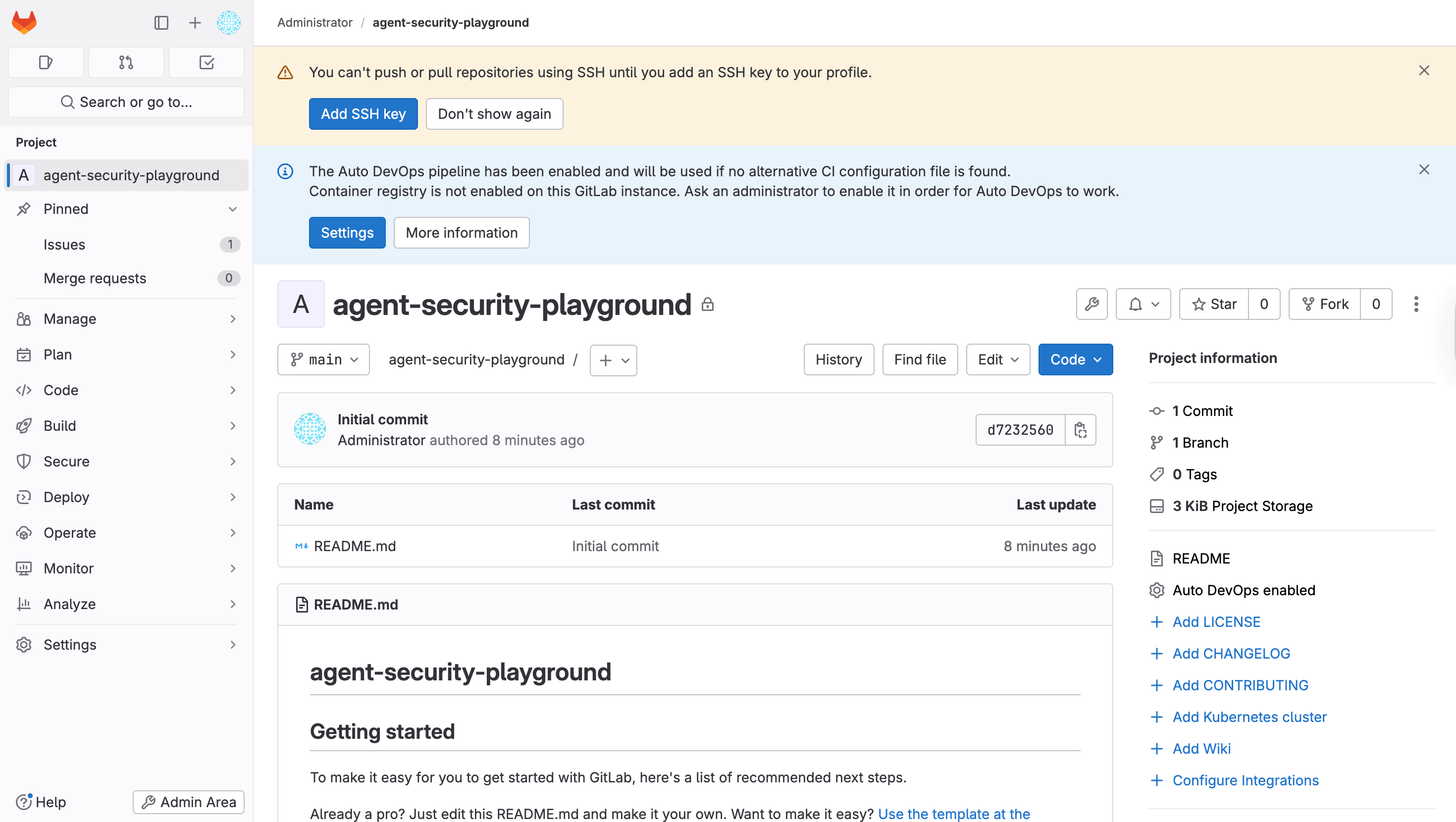Click the More information button
Image resolution: width=1456 pixels, height=822 pixels.
pyautogui.click(x=461, y=232)
